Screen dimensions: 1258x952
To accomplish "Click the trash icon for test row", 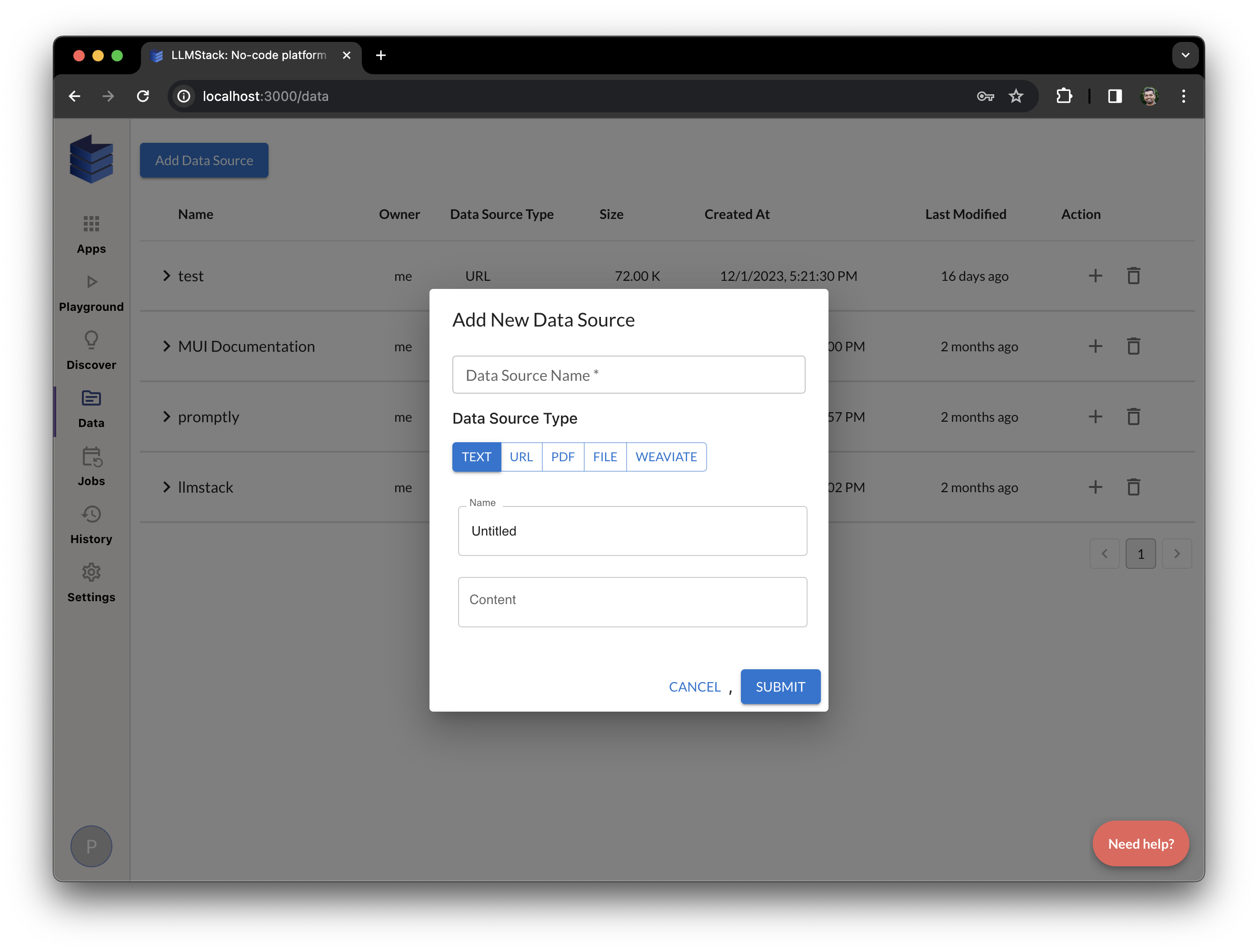I will [x=1133, y=276].
